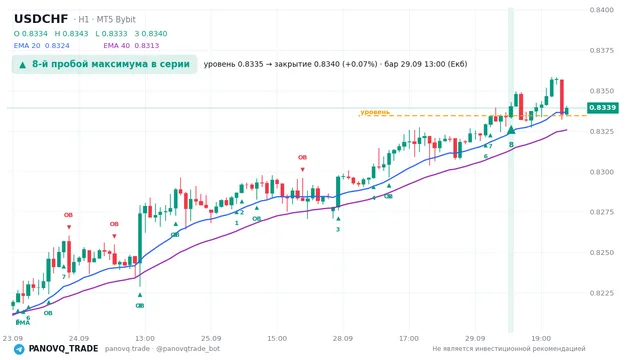Click the "8-й пробой максимума в серии" badge
Viewport: 640px width, 360px height.
coord(104,64)
